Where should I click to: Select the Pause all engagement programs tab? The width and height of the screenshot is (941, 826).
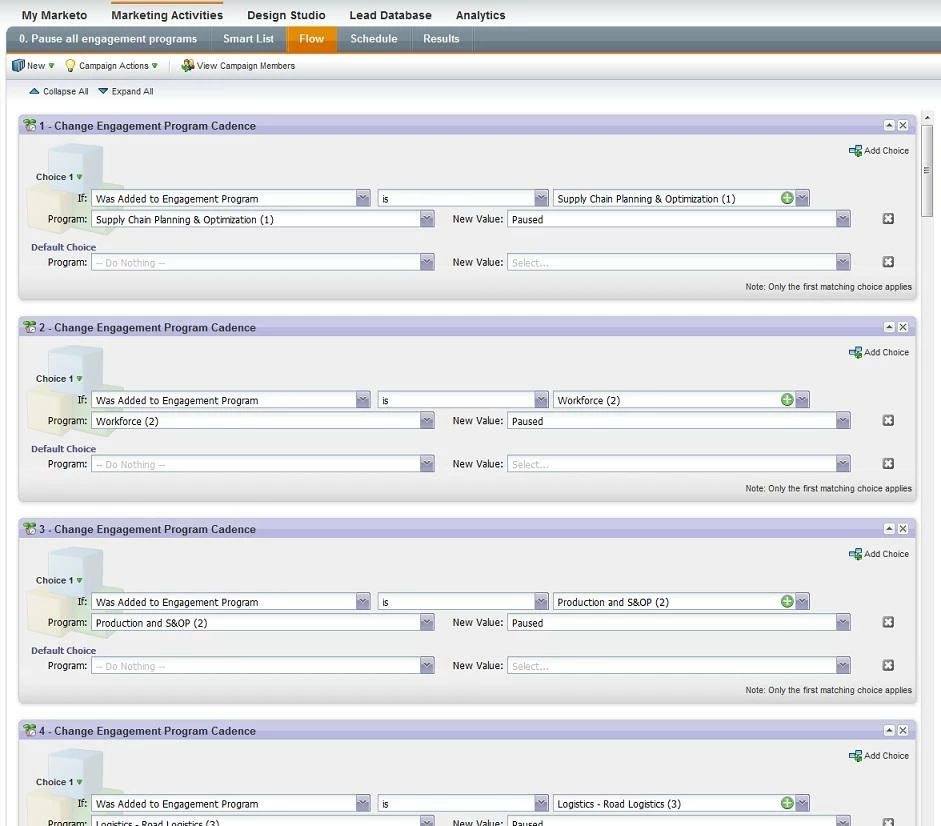pyautogui.click(x=108, y=39)
